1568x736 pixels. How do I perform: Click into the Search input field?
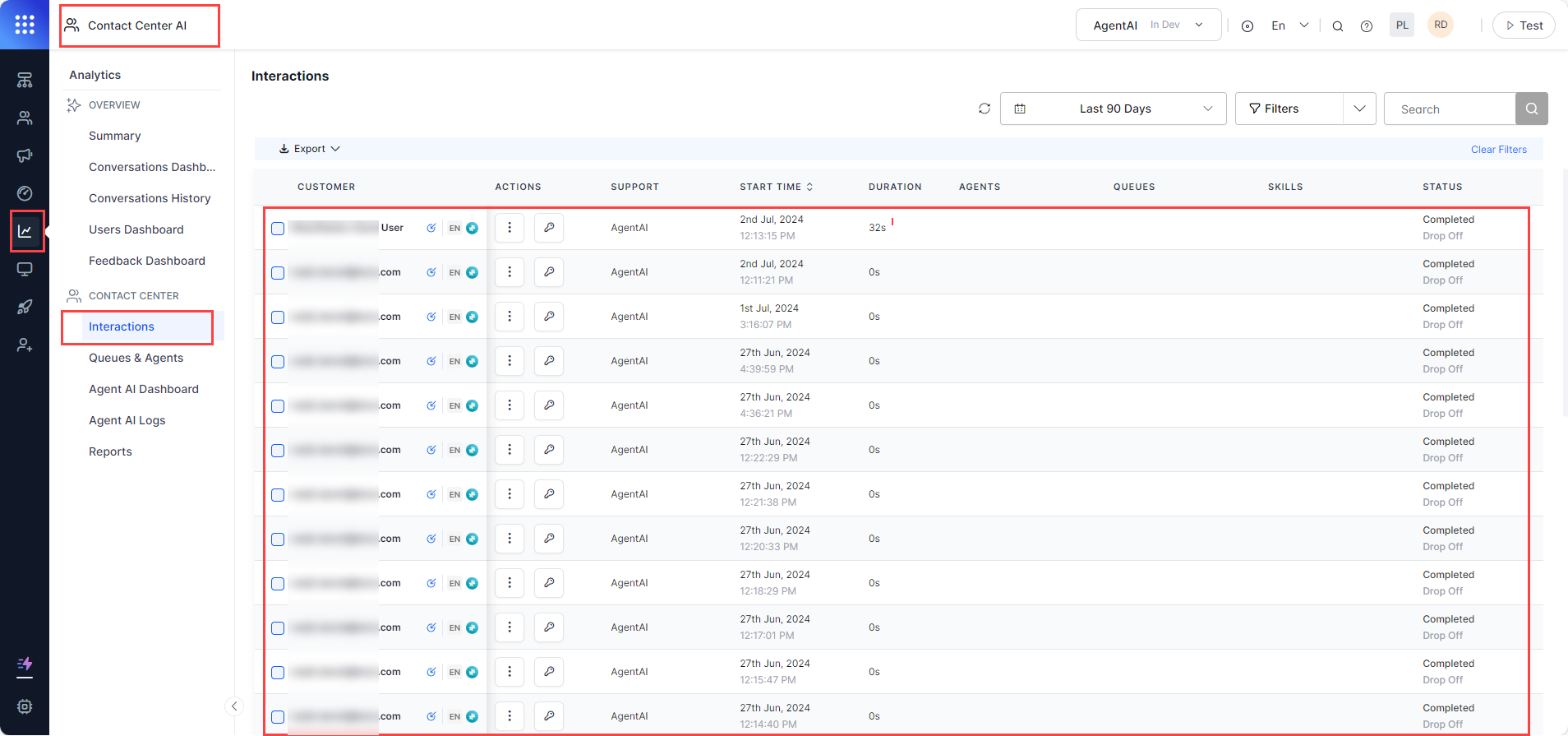tap(1449, 109)
